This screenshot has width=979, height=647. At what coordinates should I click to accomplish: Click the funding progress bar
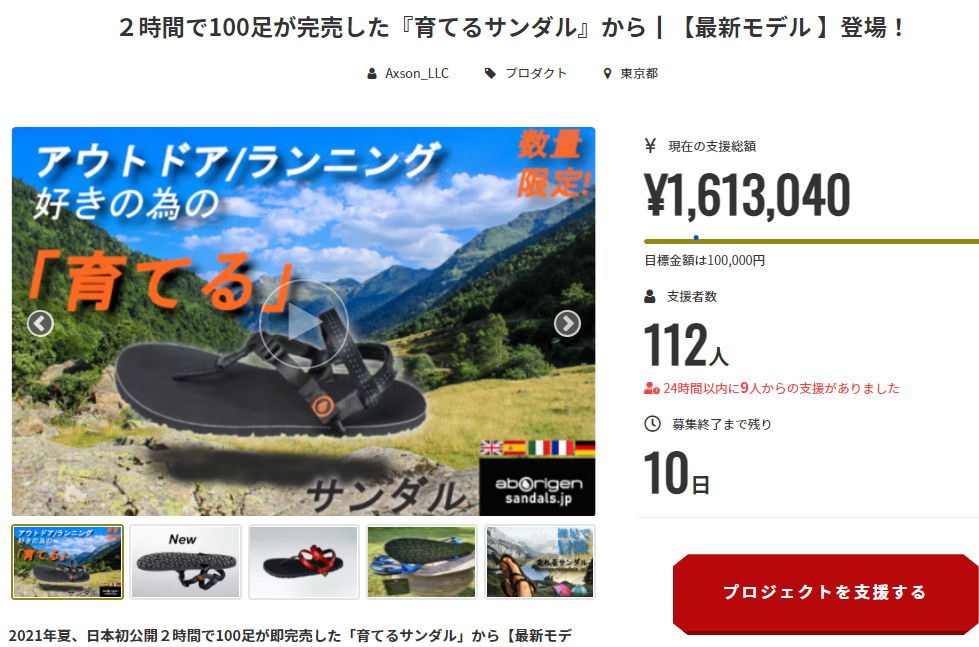pyautogui.click(x=811, y=241)
